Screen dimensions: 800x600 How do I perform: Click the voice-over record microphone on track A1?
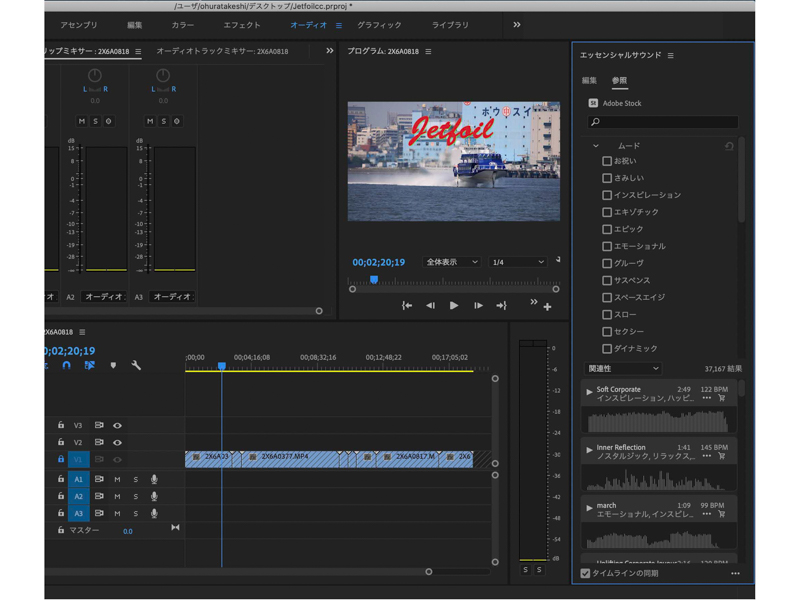152,479
